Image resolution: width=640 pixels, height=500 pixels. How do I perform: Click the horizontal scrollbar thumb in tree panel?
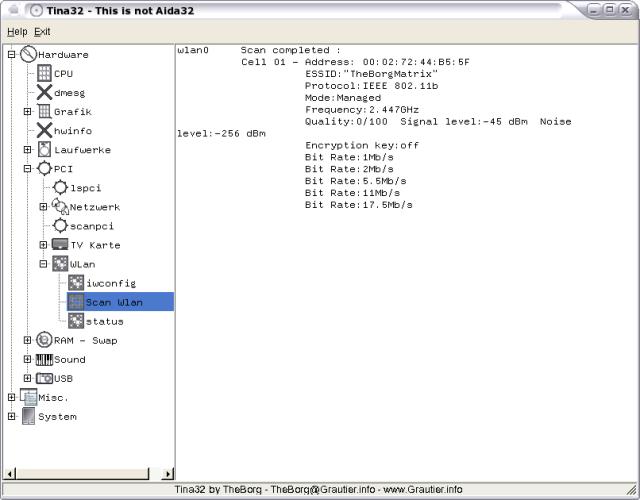tap(82, 473)
